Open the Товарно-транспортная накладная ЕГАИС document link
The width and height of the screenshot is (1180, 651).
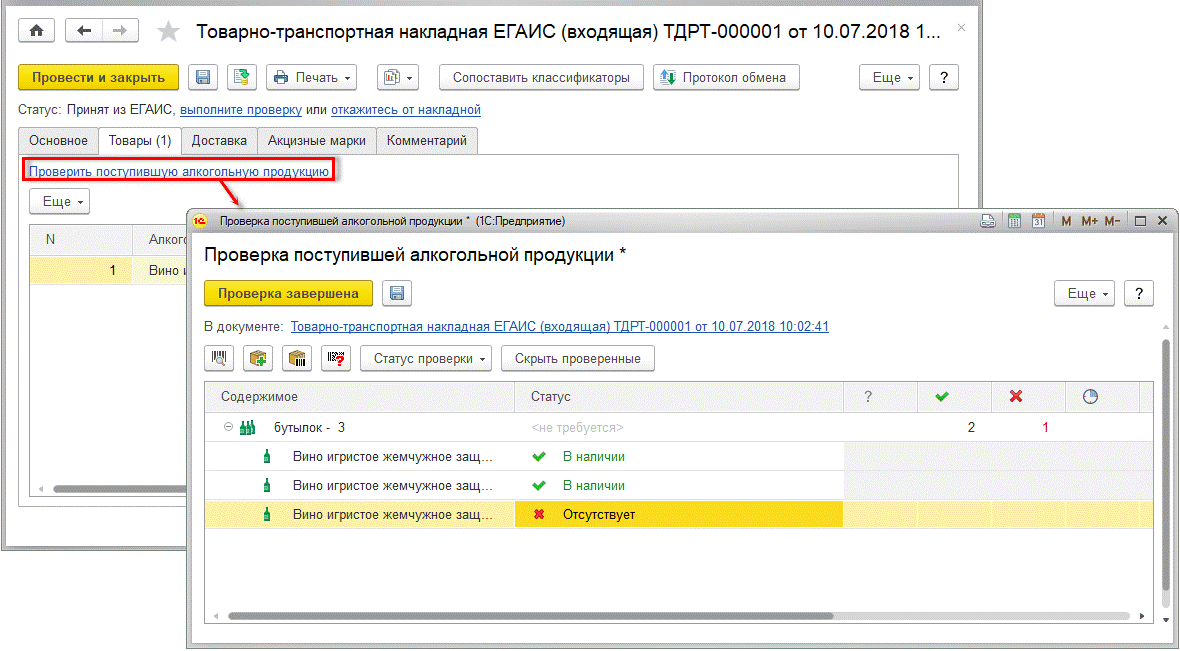coord(560,327)
